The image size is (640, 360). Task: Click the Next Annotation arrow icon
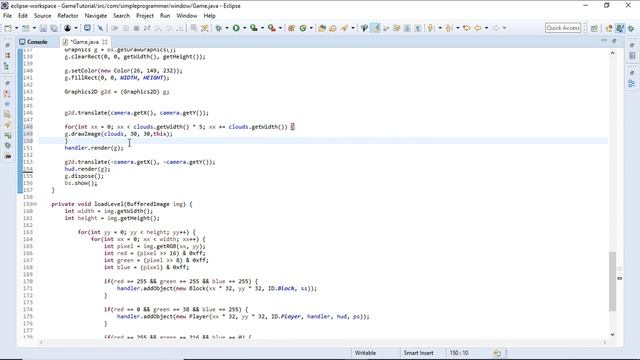point(431,28)
